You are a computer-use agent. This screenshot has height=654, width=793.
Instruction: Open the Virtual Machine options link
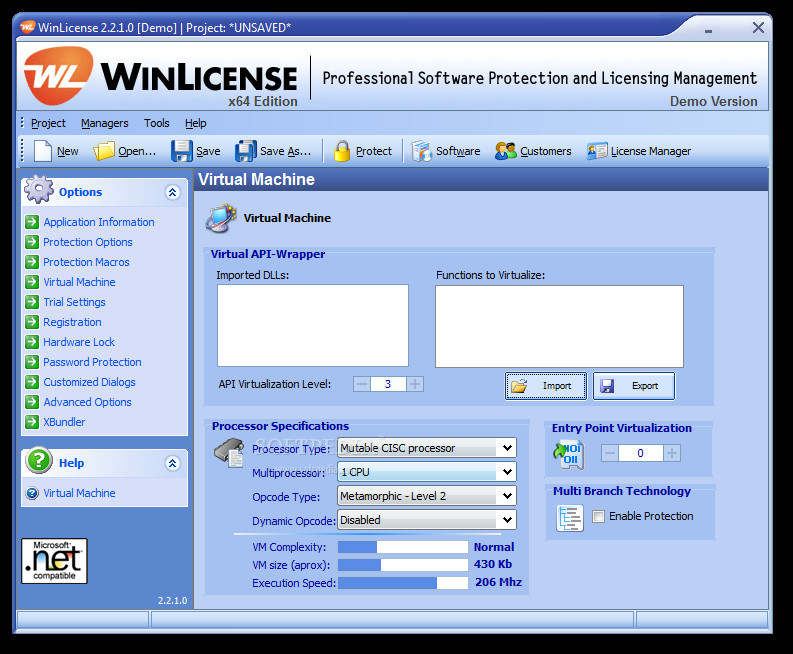point(79,282)
